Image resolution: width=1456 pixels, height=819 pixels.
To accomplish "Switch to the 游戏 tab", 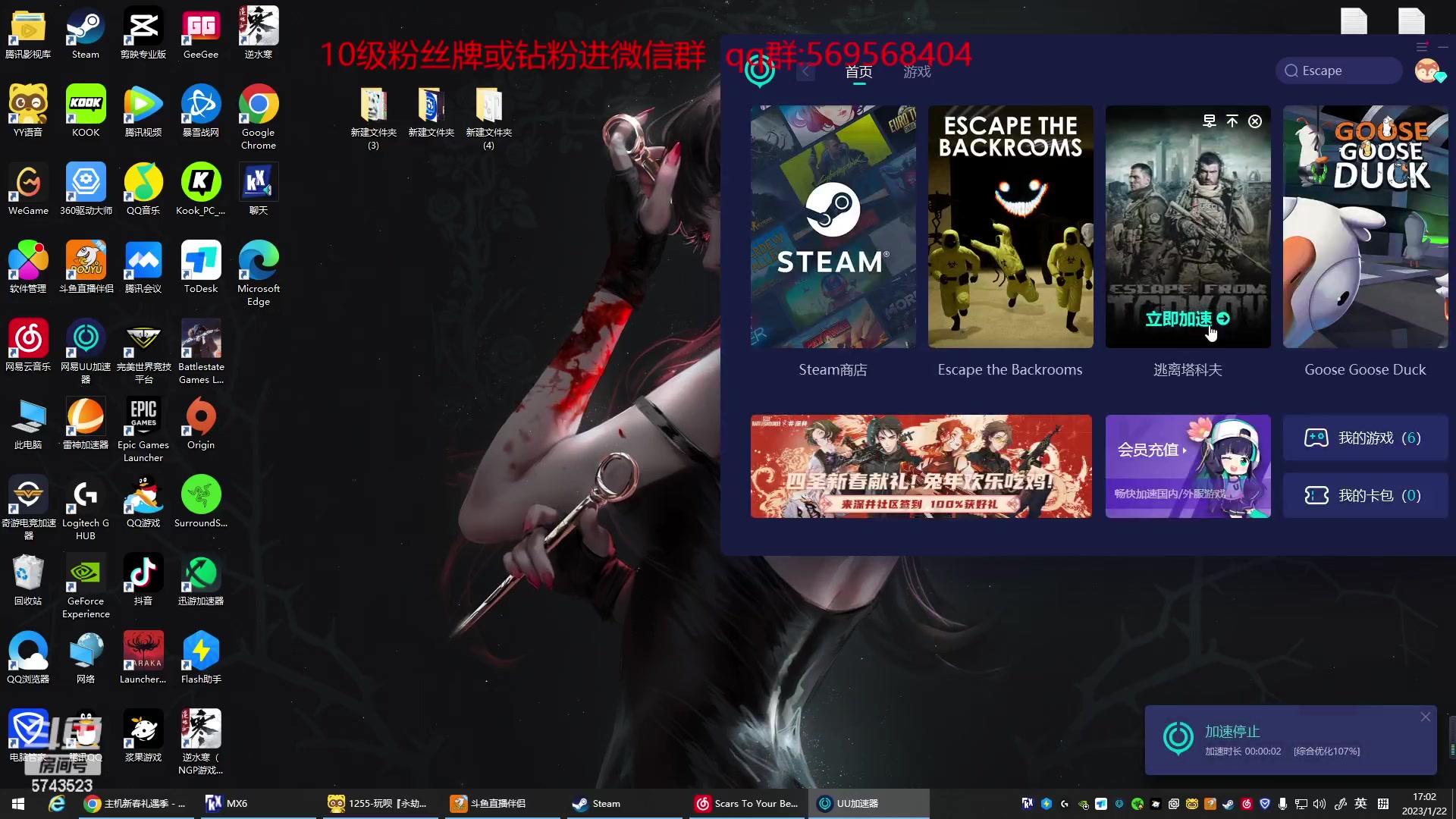I will point(917,72).
